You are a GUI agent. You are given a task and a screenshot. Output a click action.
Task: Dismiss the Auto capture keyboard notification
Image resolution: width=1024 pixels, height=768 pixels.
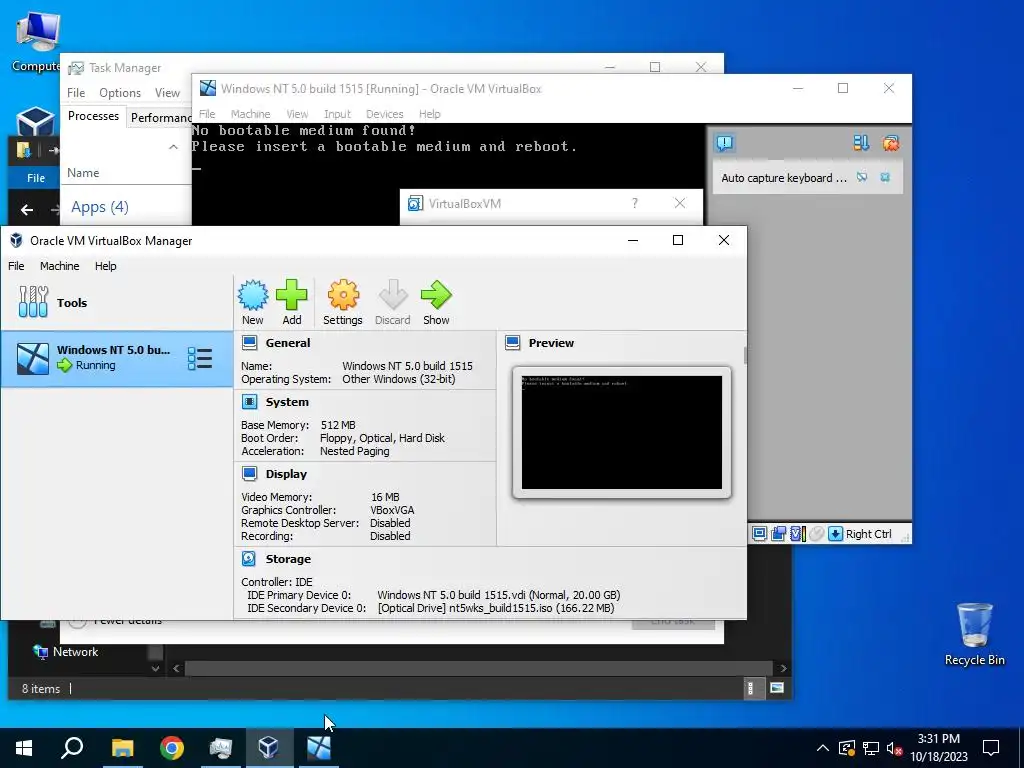point(885,177)
